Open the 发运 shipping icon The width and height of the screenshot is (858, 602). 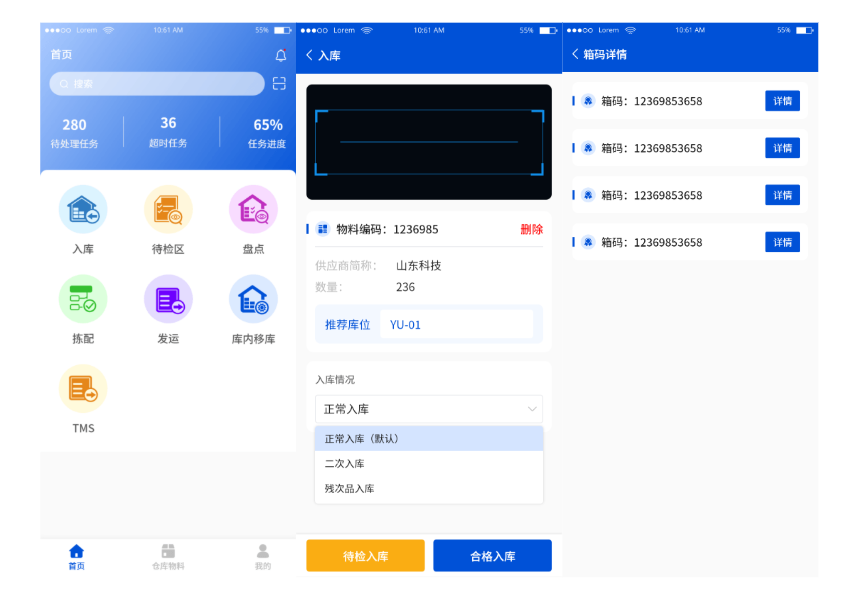pos(168,299)
